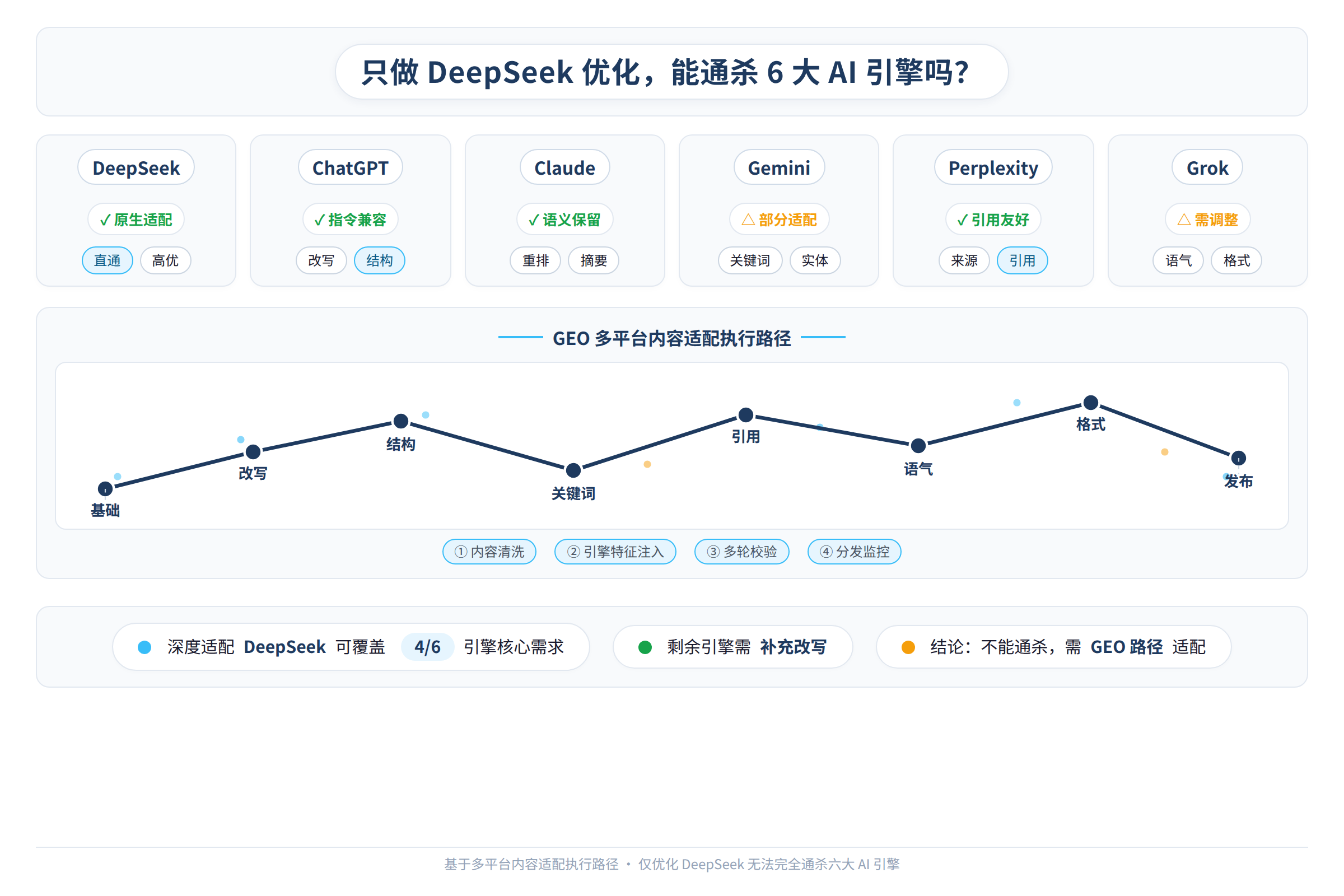1344x896 pixels.
Task: Click the blue dot beside 深度适配
Action: pyautogui.click(x=144, y=647)
